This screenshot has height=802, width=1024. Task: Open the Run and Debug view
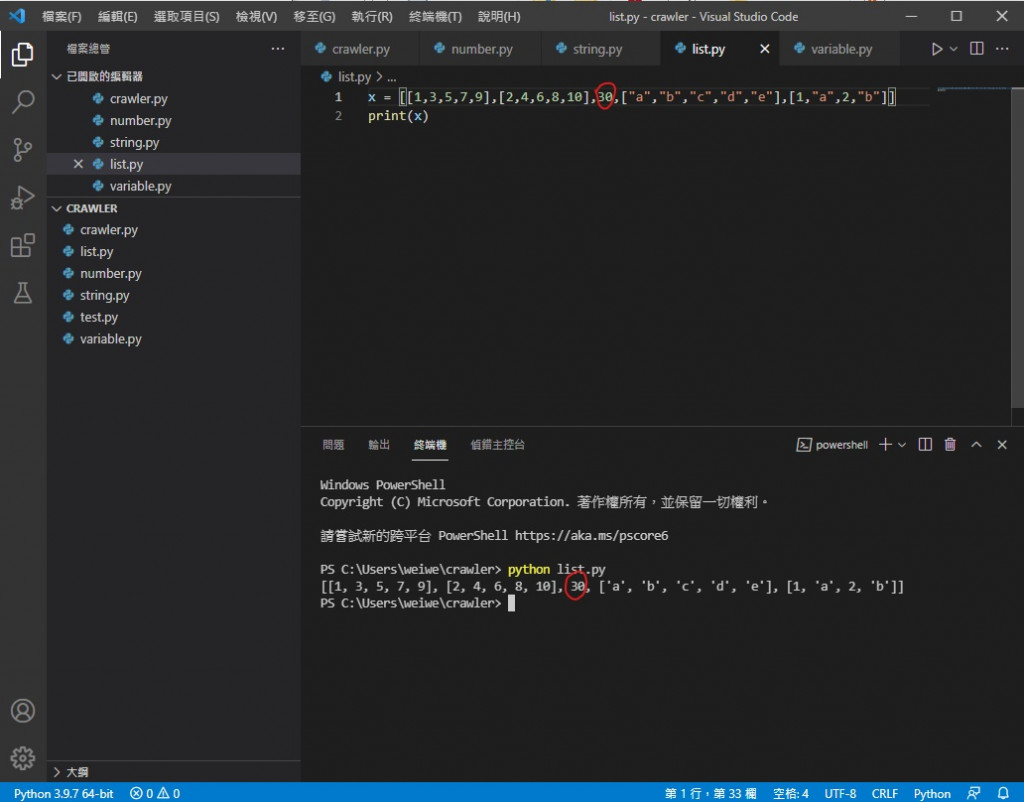22,197
